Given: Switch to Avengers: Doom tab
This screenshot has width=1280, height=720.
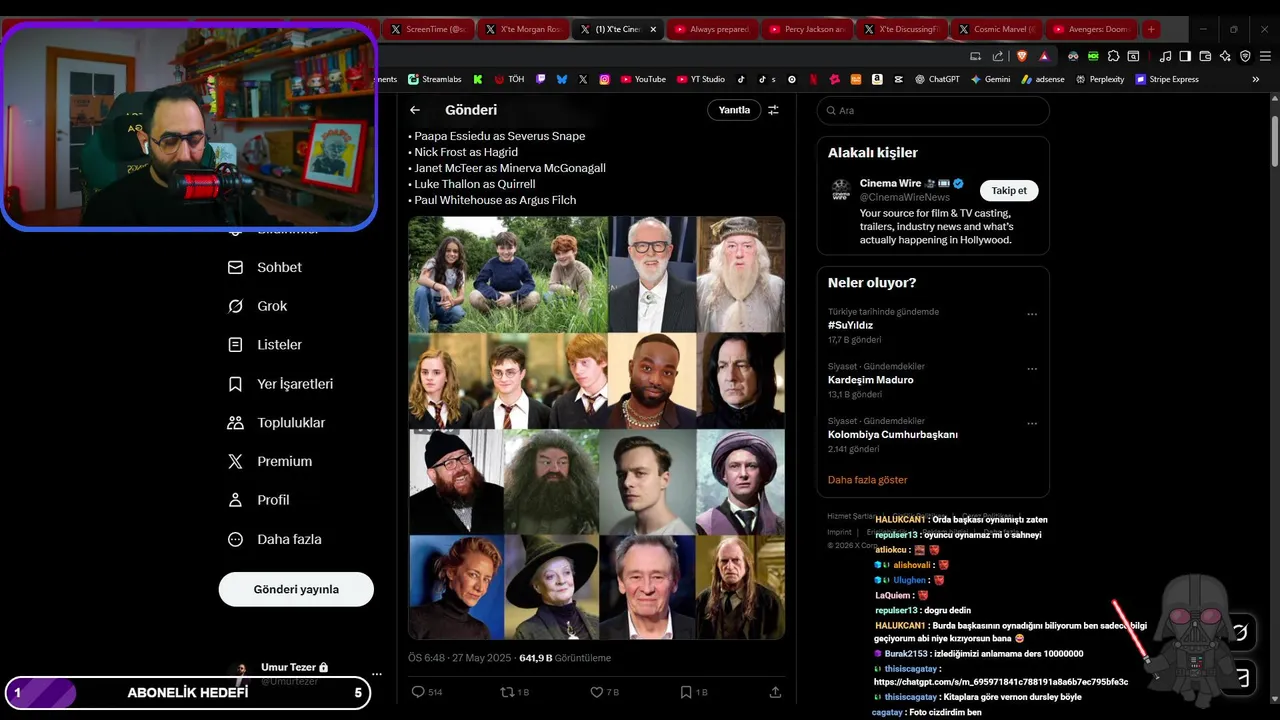Looking at the screenshot, I should [x=1090, y=29].
